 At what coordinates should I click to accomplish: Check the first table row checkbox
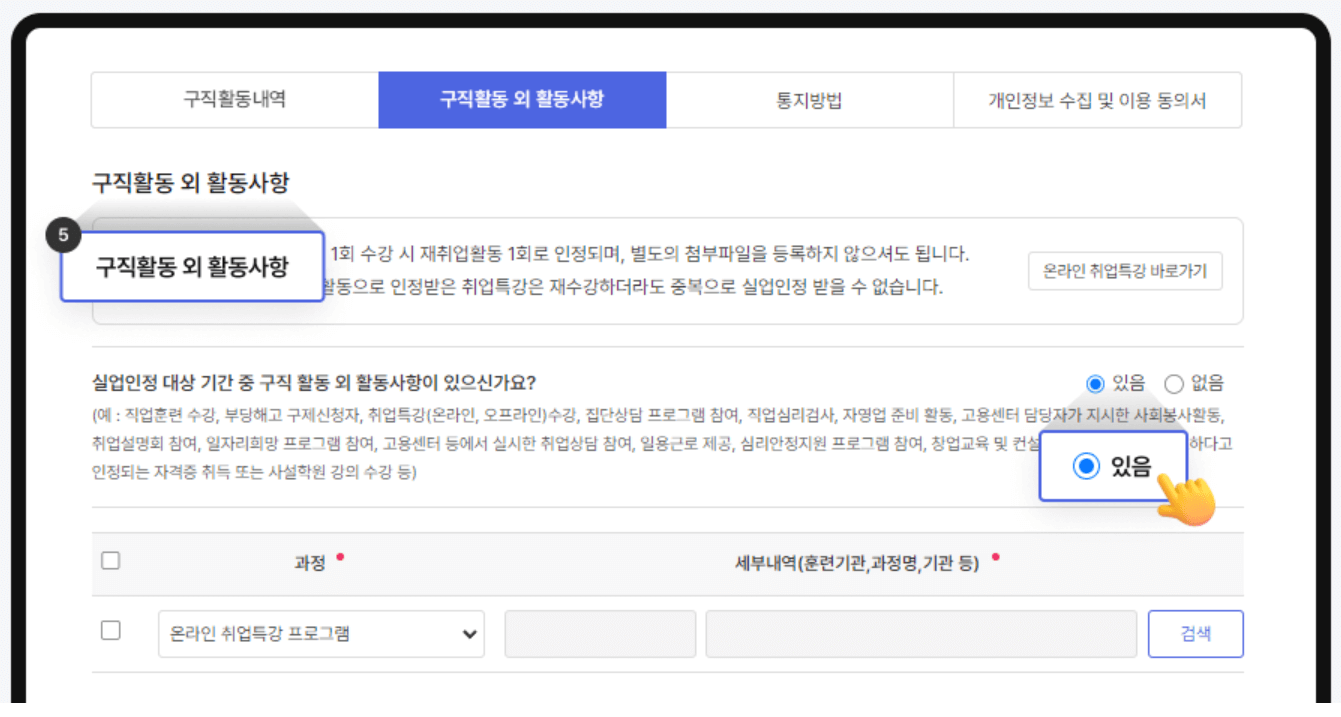110,633
